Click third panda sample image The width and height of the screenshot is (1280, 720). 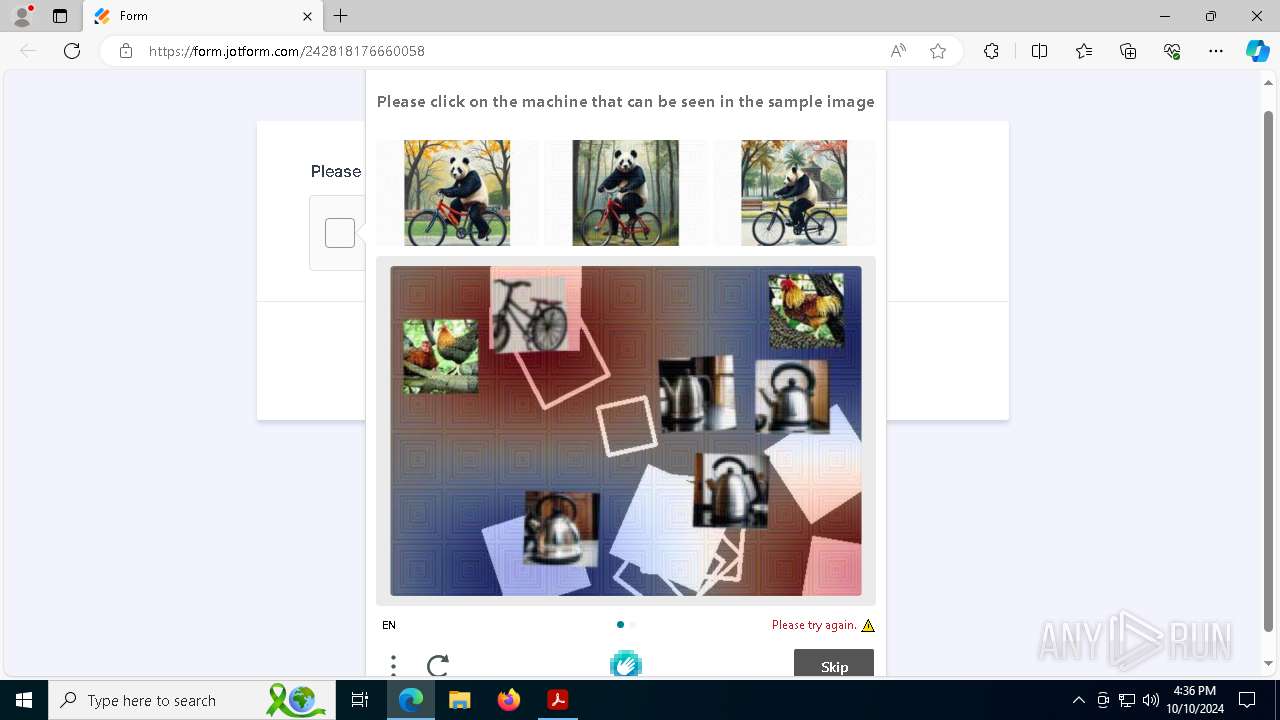pos(794,193)
